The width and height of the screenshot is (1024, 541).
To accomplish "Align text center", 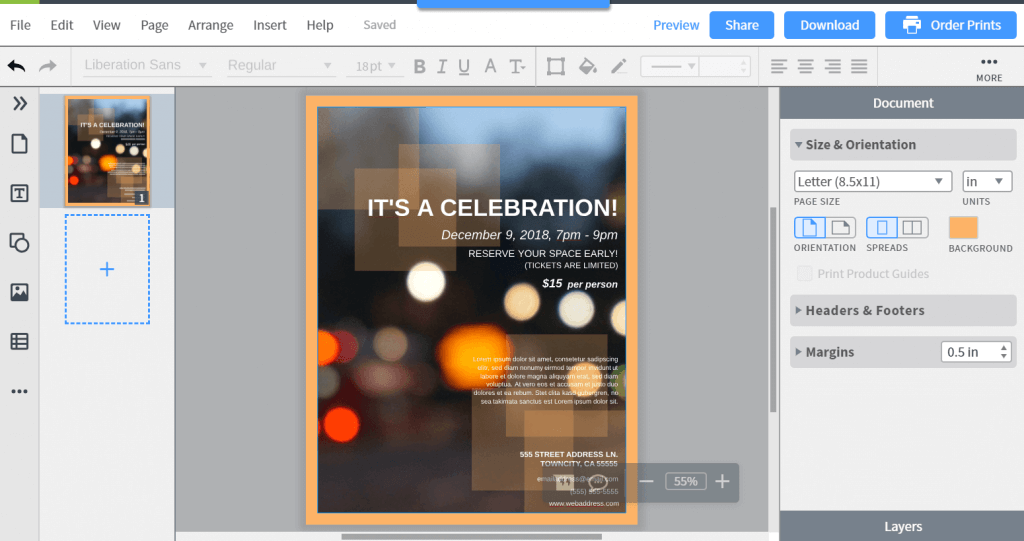I will pos(805,66).
